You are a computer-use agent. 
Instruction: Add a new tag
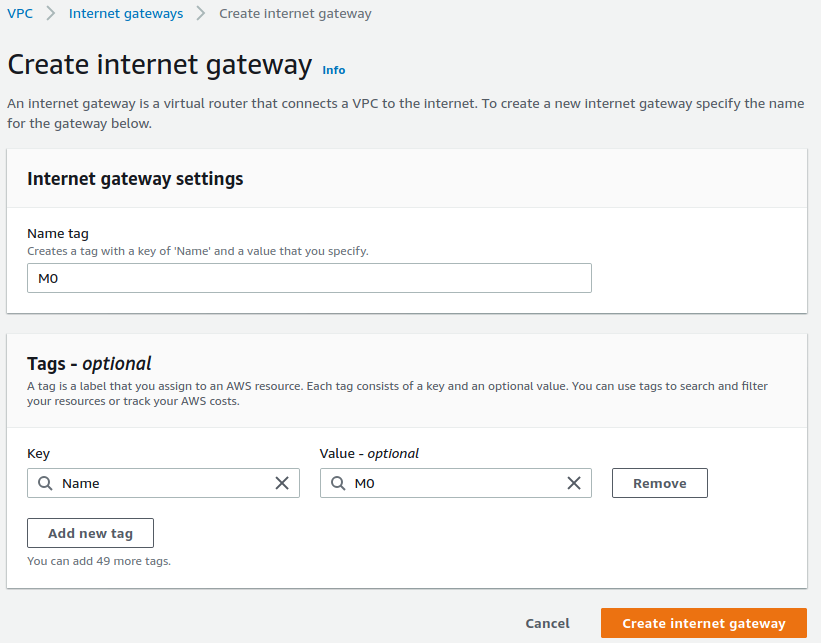point(90,533)
